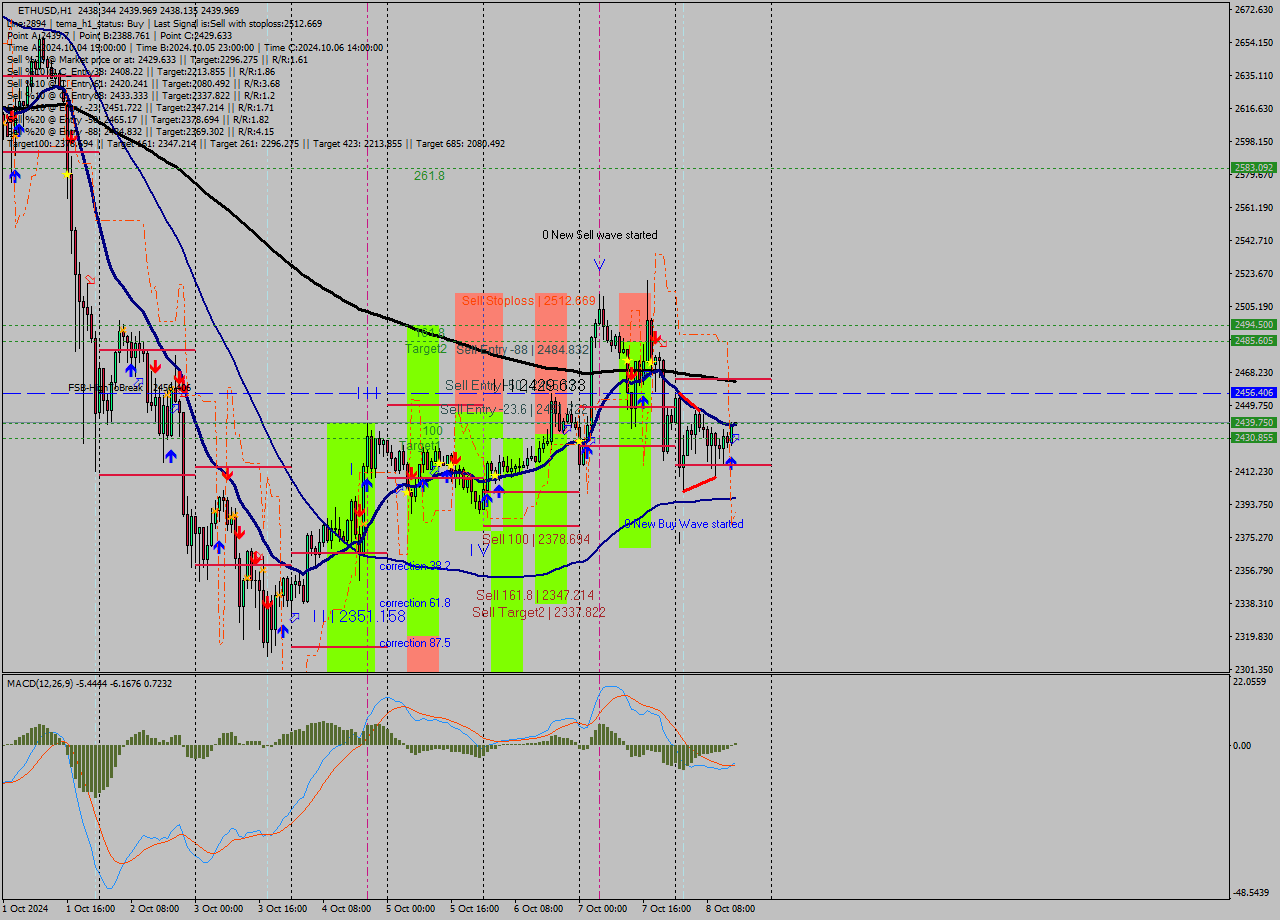
Task: Click the green '261.8' level label
Action: (430, 176)
